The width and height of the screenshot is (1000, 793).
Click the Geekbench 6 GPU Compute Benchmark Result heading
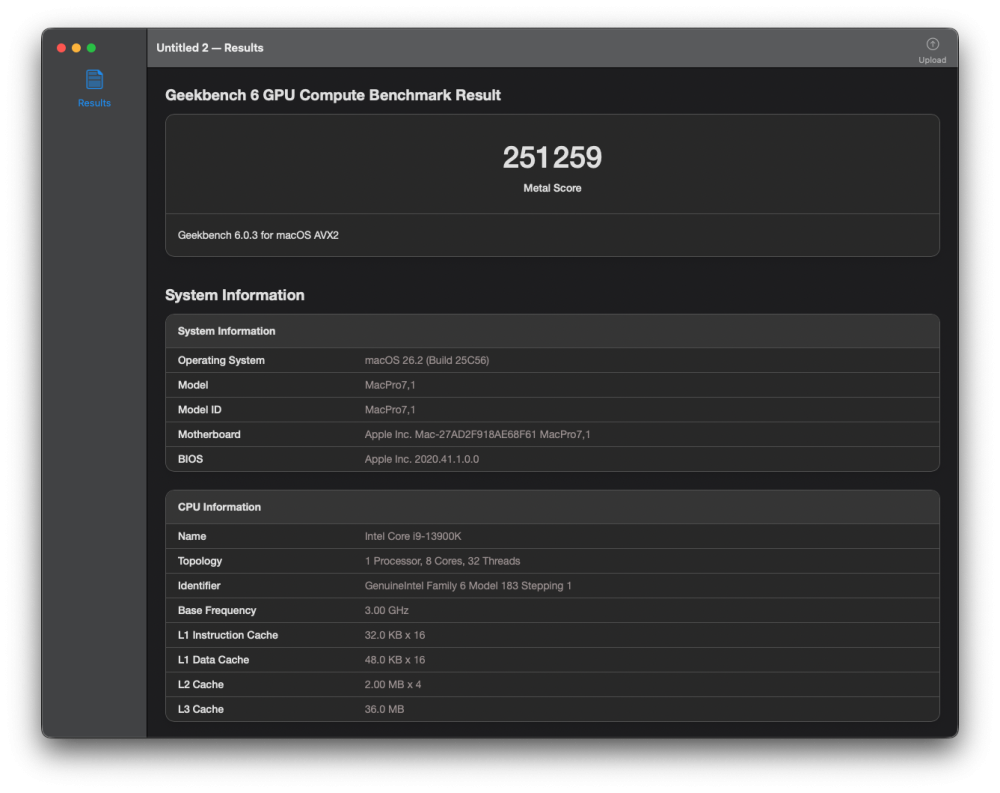[332, 95]
